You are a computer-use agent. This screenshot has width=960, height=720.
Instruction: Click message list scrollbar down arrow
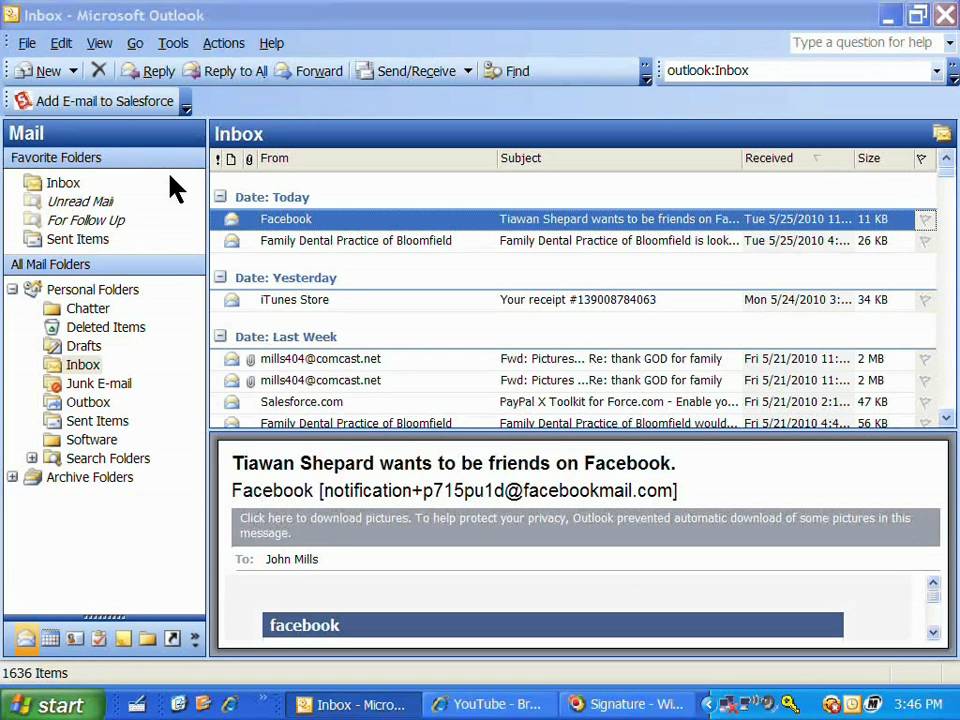coord(946,418)
